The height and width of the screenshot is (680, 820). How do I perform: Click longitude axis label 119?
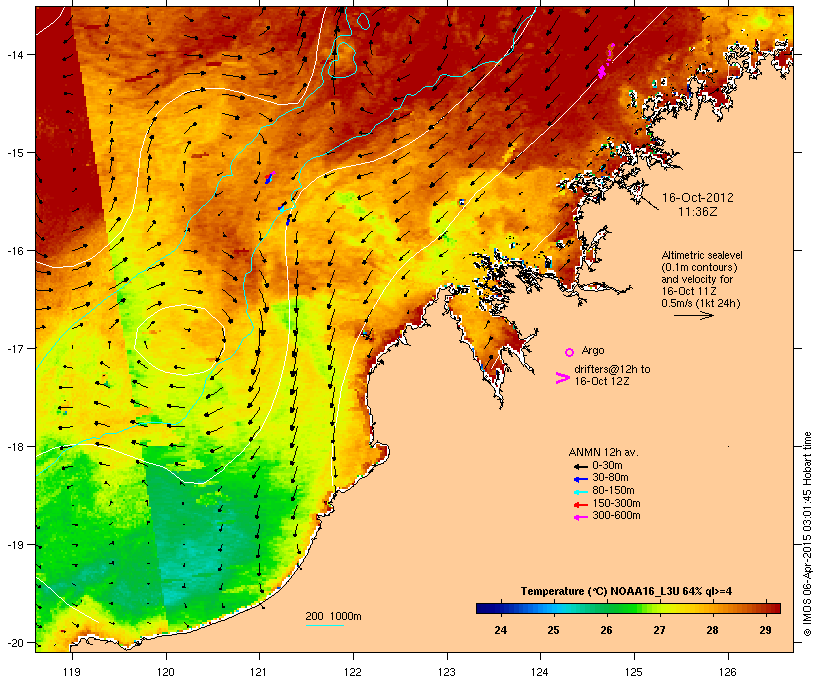click(x=72, y=672)
